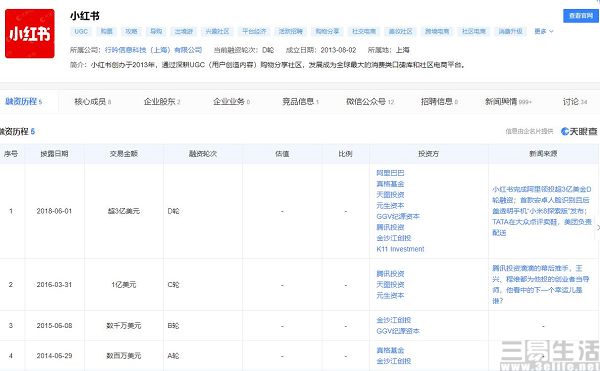Screen dimensions: 600x371
Task: Click the 2016-03-31 date cell
Action: coord(54,285)
